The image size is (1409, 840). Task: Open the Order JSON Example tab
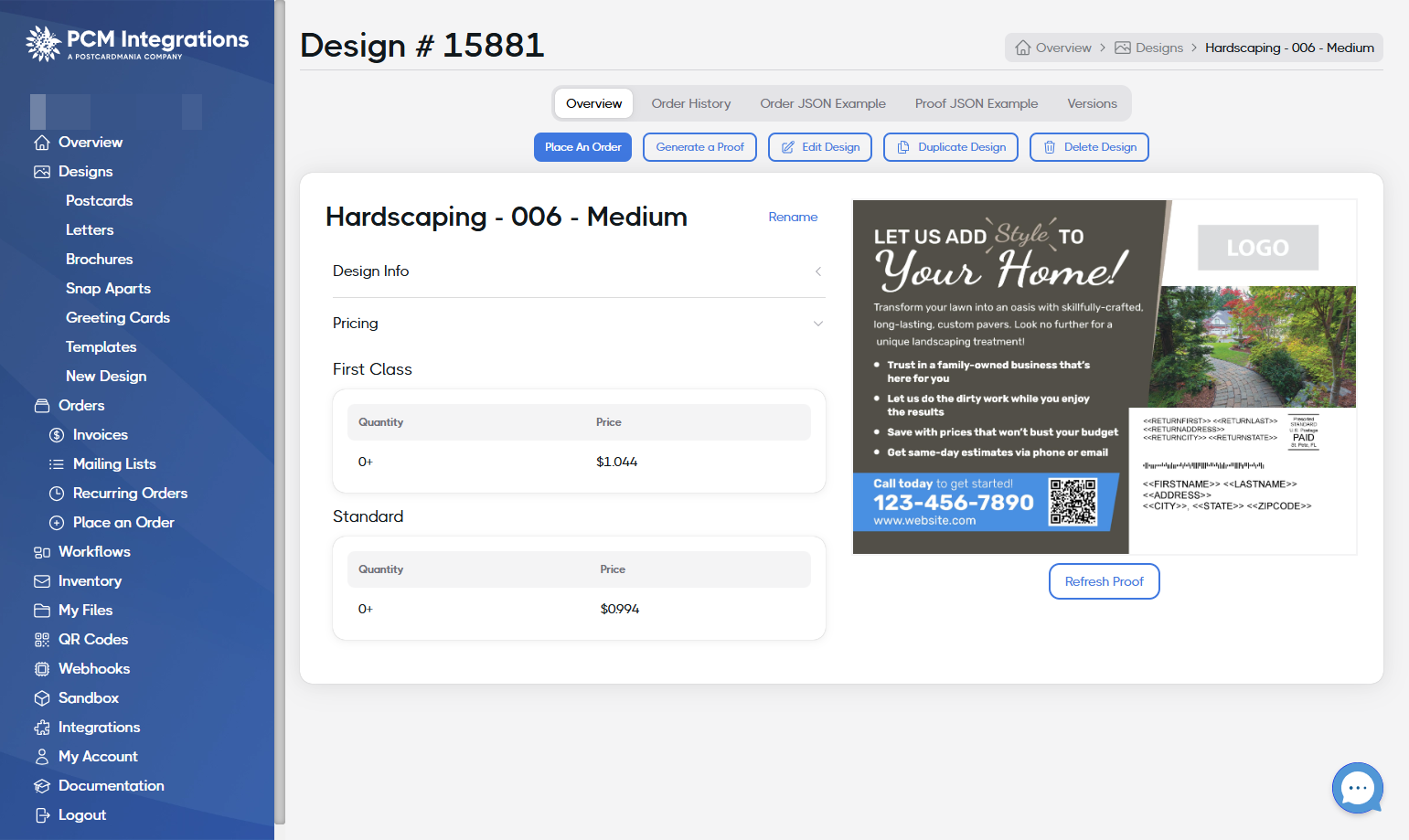823,103
